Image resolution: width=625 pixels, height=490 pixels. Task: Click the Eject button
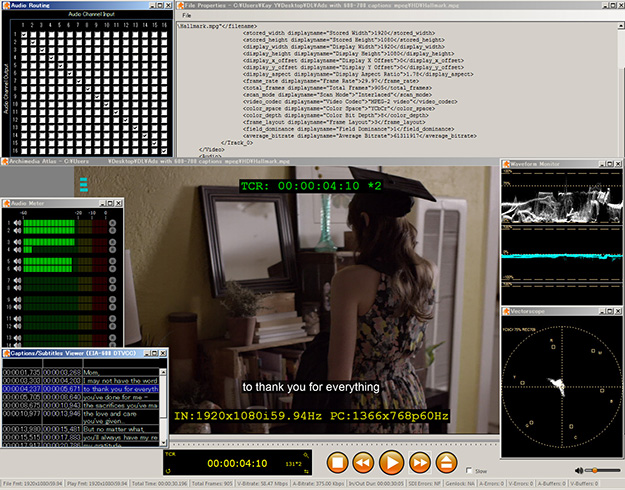[446, 462]
